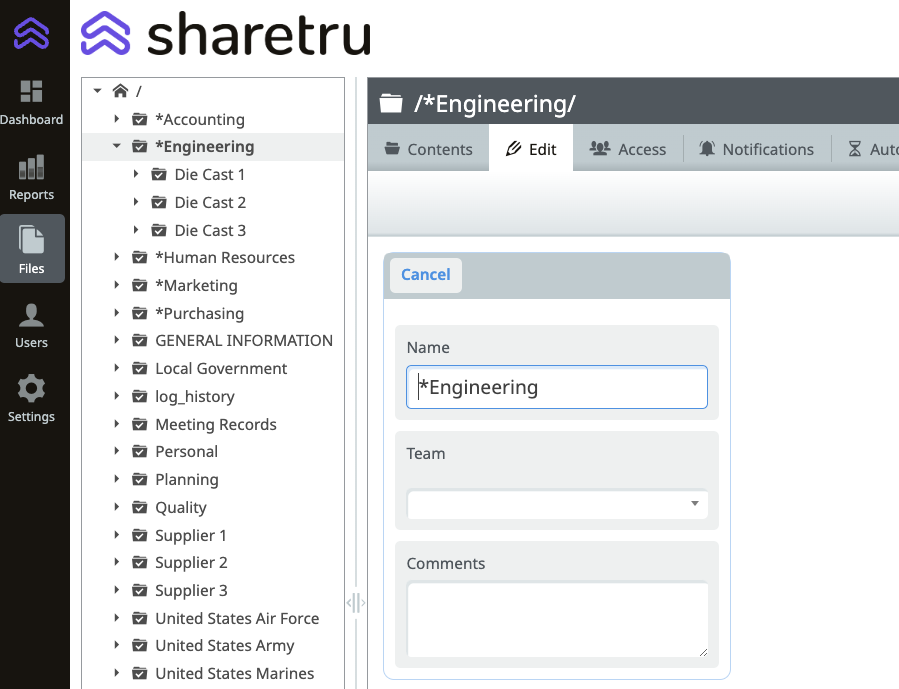Image resolution: width=899 pixels, height=689 pixels.
Task: Expand the Die Cast 2 subfolder arrow
Action: click(136, 202)
